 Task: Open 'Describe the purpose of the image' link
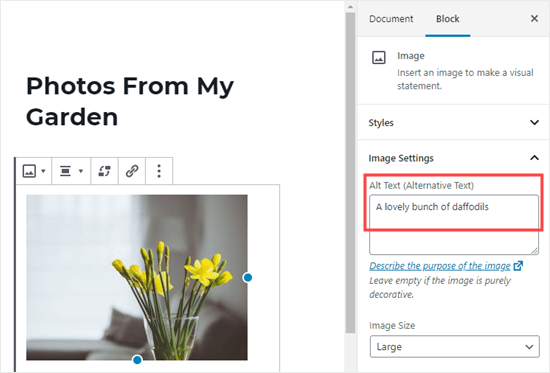(x=440, y=266)
